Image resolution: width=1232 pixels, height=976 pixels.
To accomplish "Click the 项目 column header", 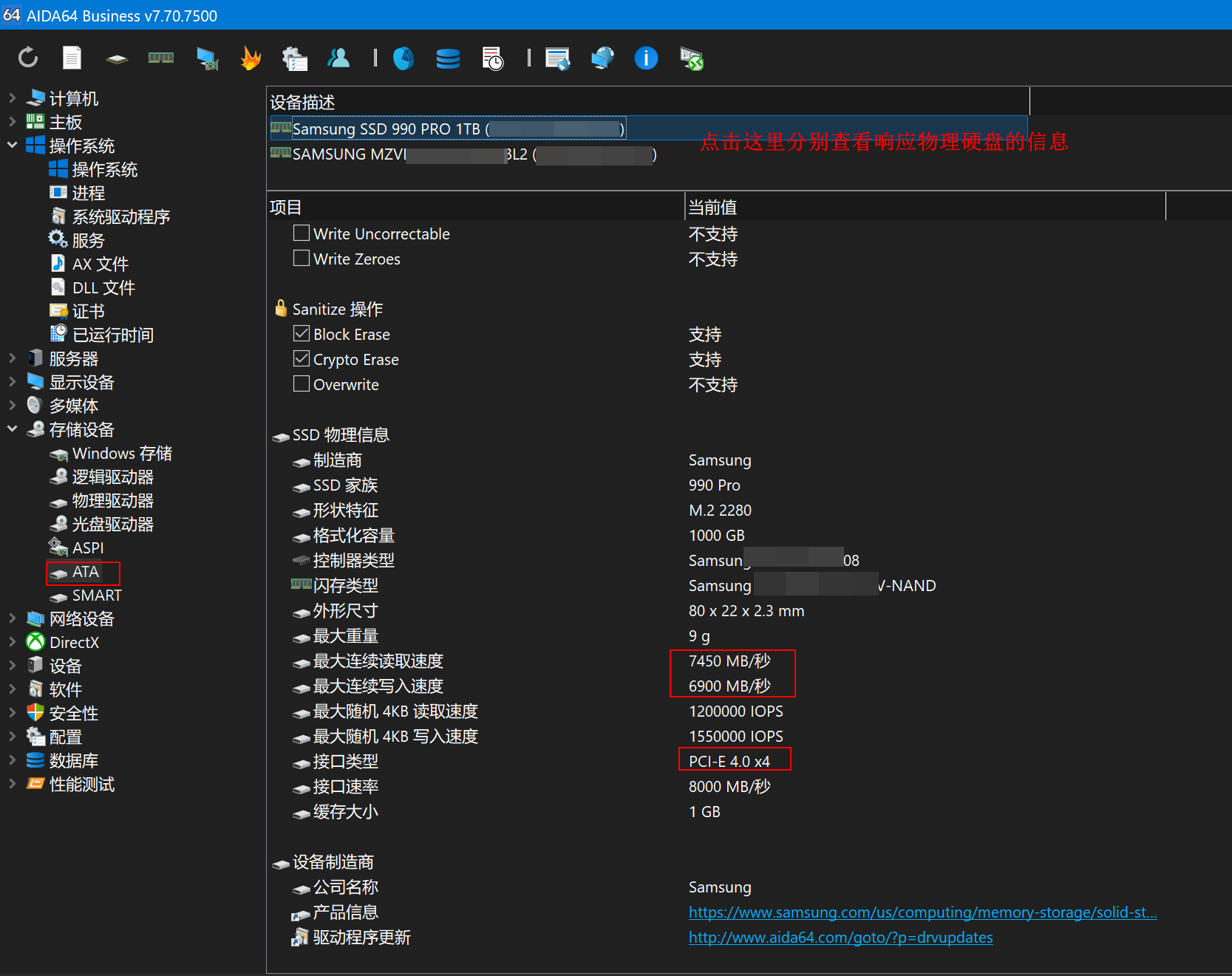I will pyautogui.click(x=476, y=207).
